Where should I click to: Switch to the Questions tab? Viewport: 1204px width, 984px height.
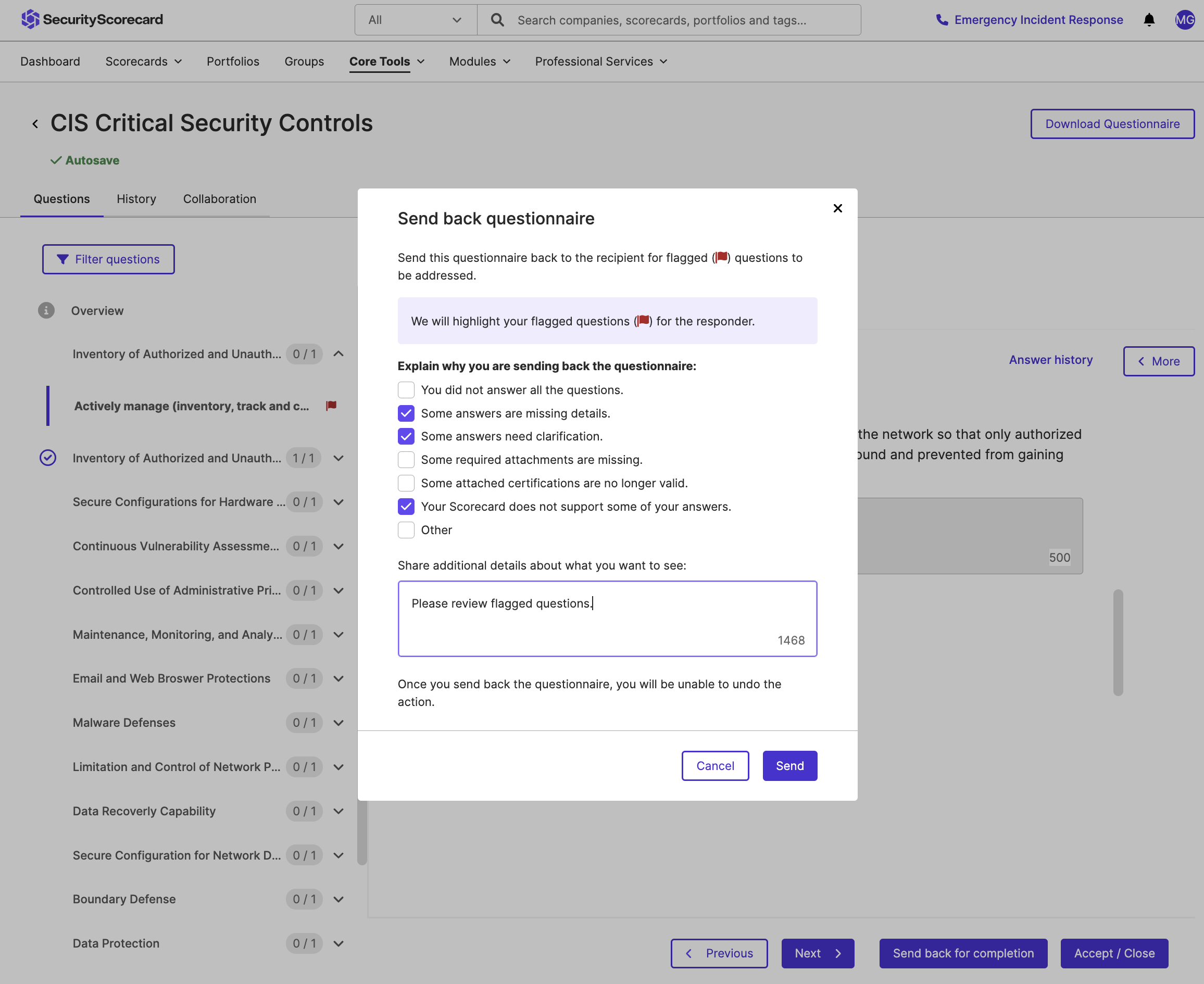pyautogui.click(x=61, y=198)
